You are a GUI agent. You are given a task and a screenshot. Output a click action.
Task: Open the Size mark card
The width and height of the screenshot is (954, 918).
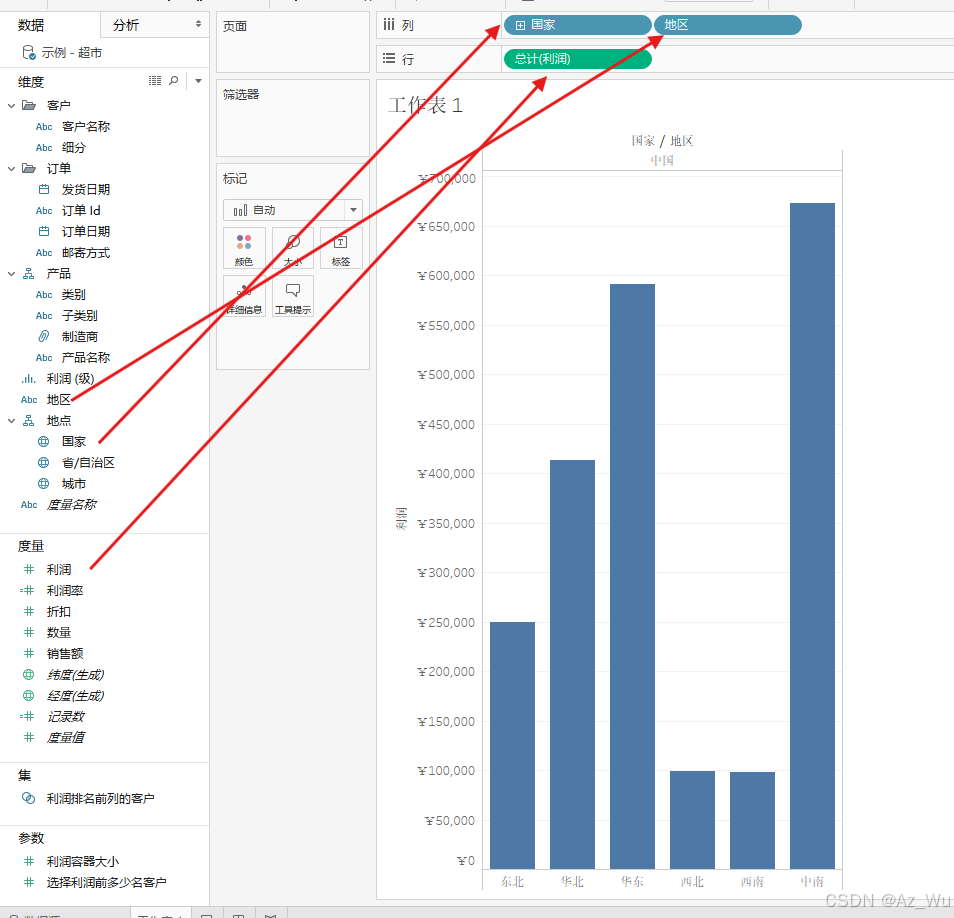pyautogui.click(x=293, y=248)
